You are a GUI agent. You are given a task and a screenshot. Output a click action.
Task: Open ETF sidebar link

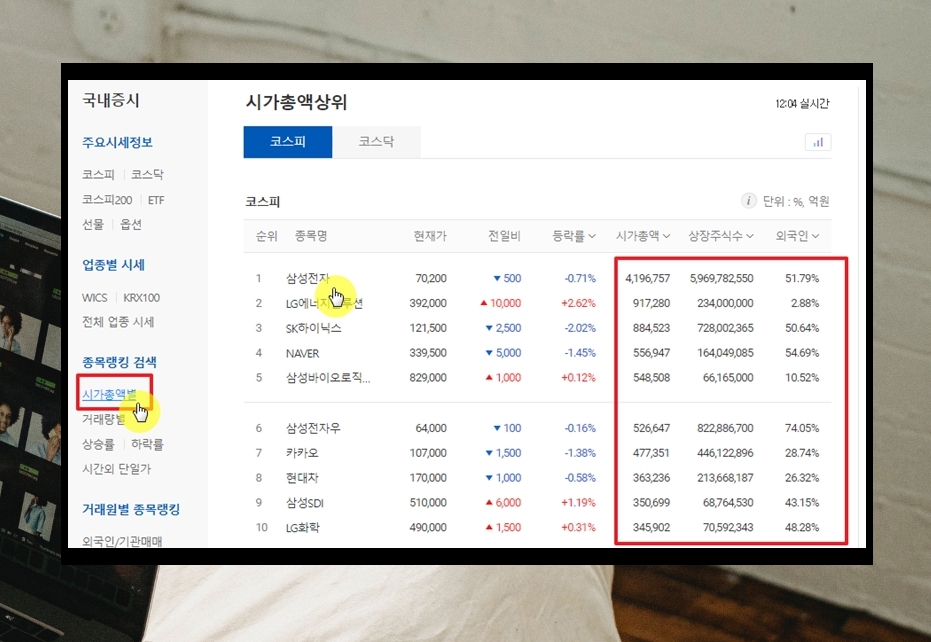(156, 200)
